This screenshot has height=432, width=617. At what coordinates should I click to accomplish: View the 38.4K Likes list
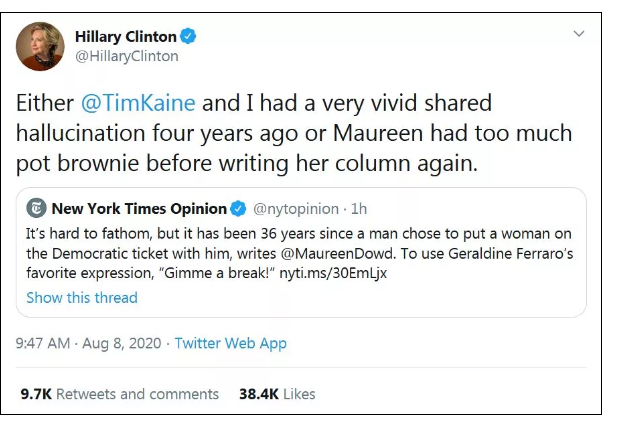(x=277, y=394)
